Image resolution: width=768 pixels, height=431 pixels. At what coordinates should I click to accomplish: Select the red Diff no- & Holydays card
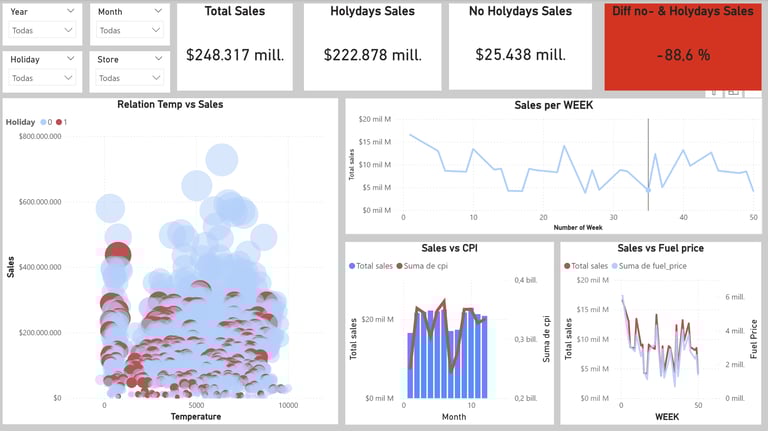683,47
